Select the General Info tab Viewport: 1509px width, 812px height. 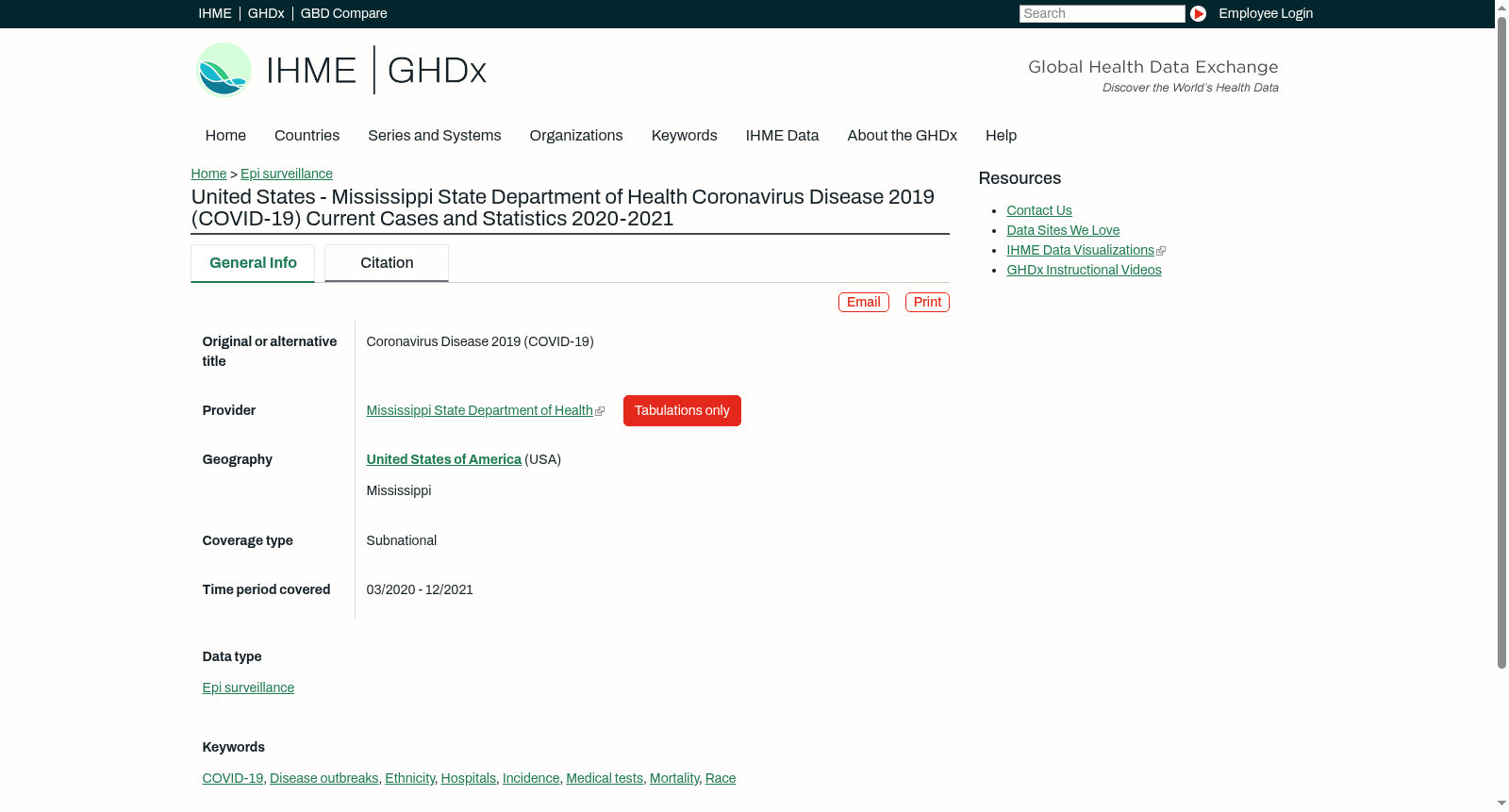click(253, 263)
